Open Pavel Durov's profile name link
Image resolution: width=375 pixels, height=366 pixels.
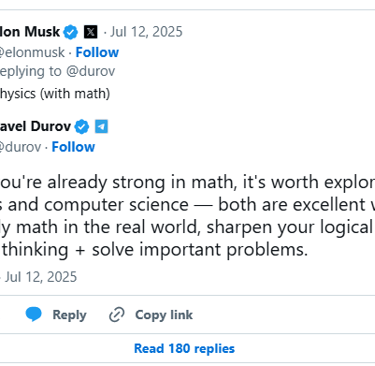coord(35,127)
